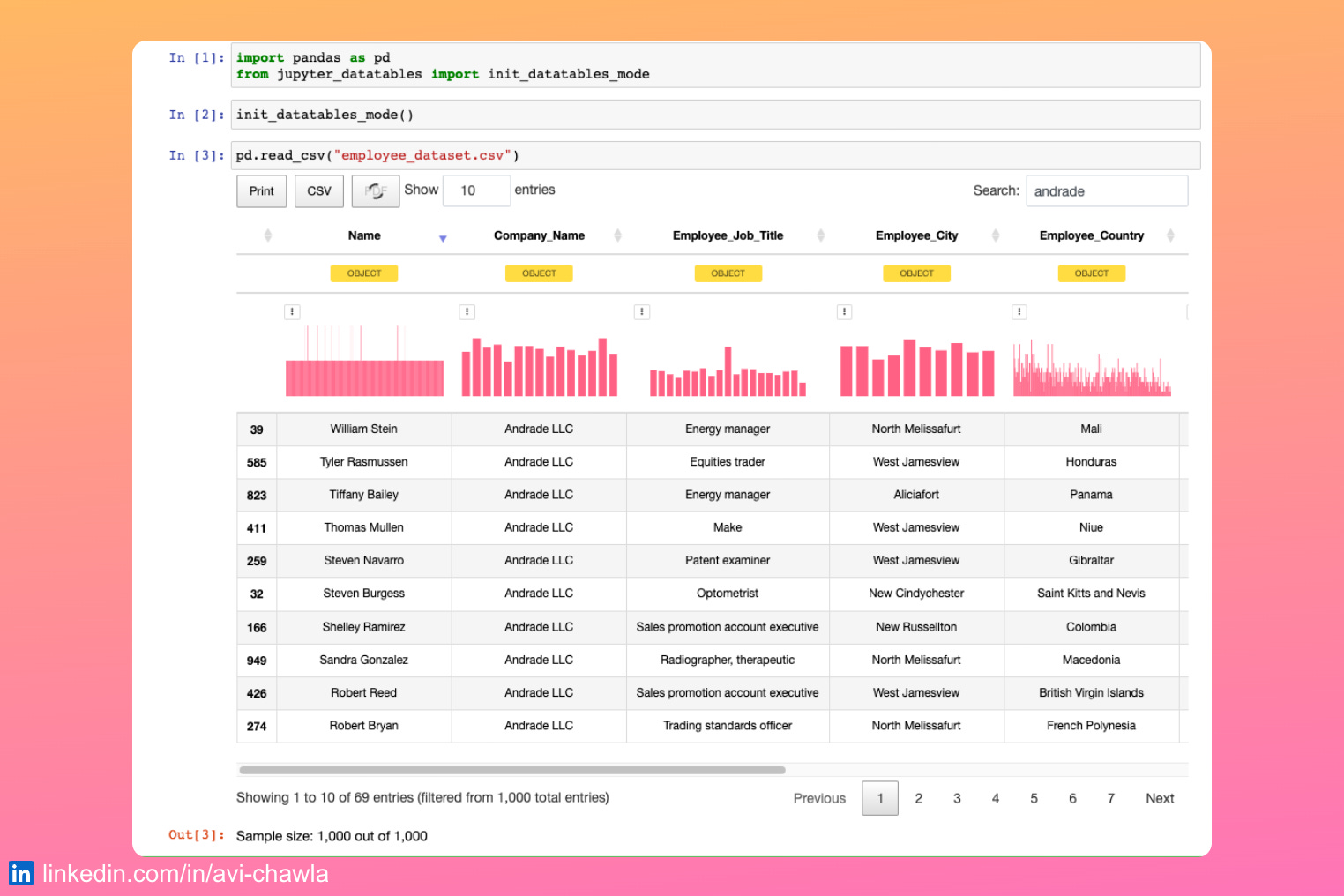1344x896 pixels.
Task: Click the OBJECT badge under Employee_Country
Action: 1091,273
